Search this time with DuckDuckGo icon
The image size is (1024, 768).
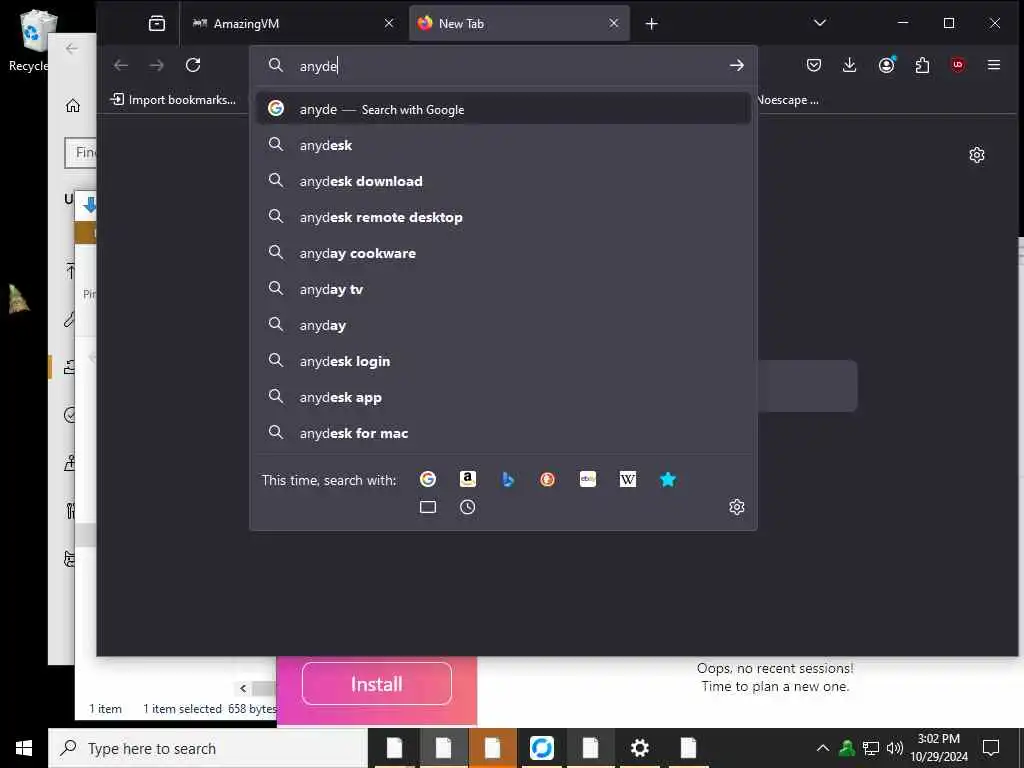point(547,479)
